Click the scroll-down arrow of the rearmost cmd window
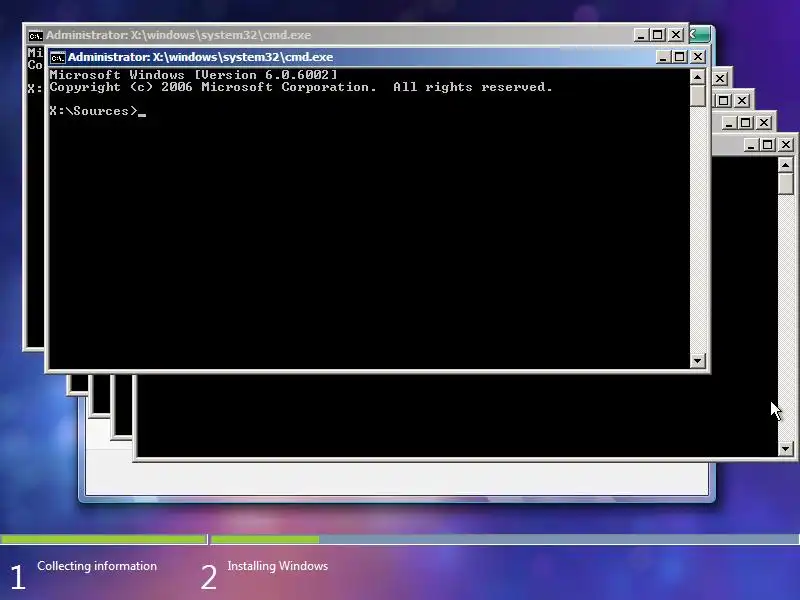The image size is (800, 600). coord(786,448)
